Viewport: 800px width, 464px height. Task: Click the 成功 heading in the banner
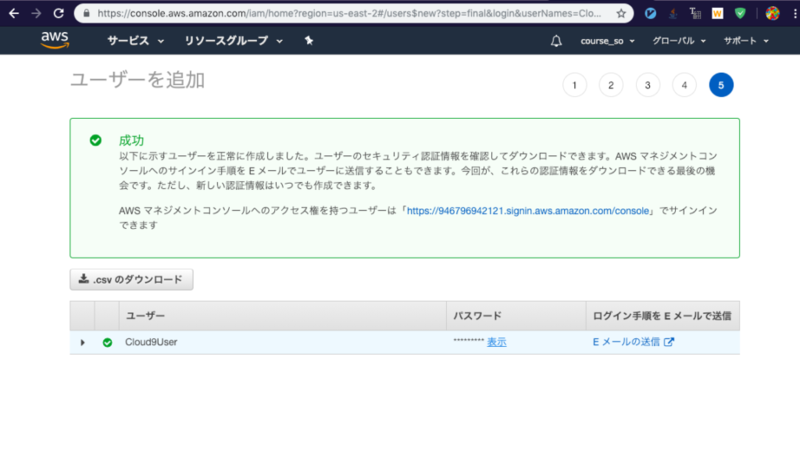[x=131, y=140]
